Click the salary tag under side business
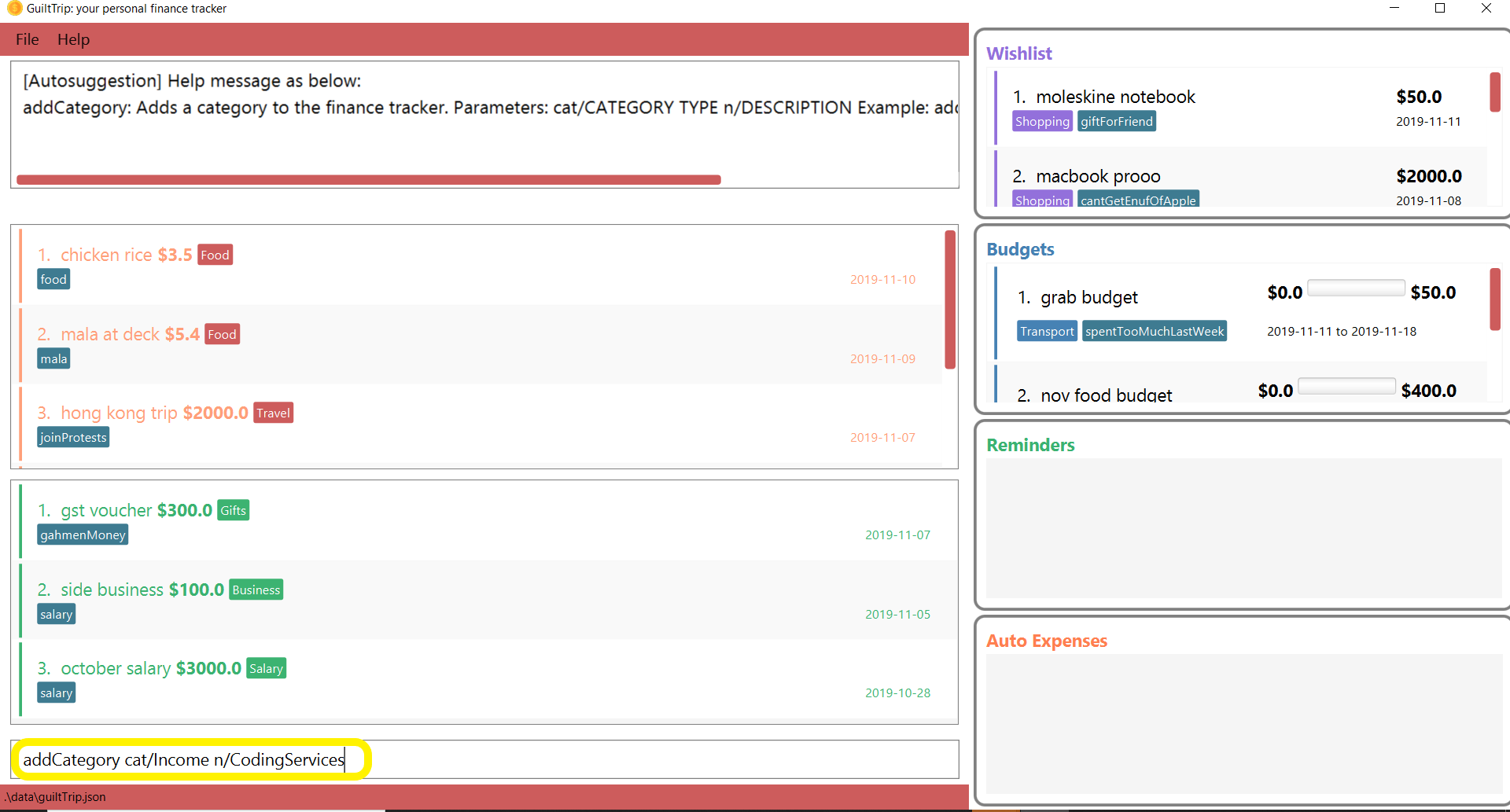The image size is (1510, 812). (56, 614)
